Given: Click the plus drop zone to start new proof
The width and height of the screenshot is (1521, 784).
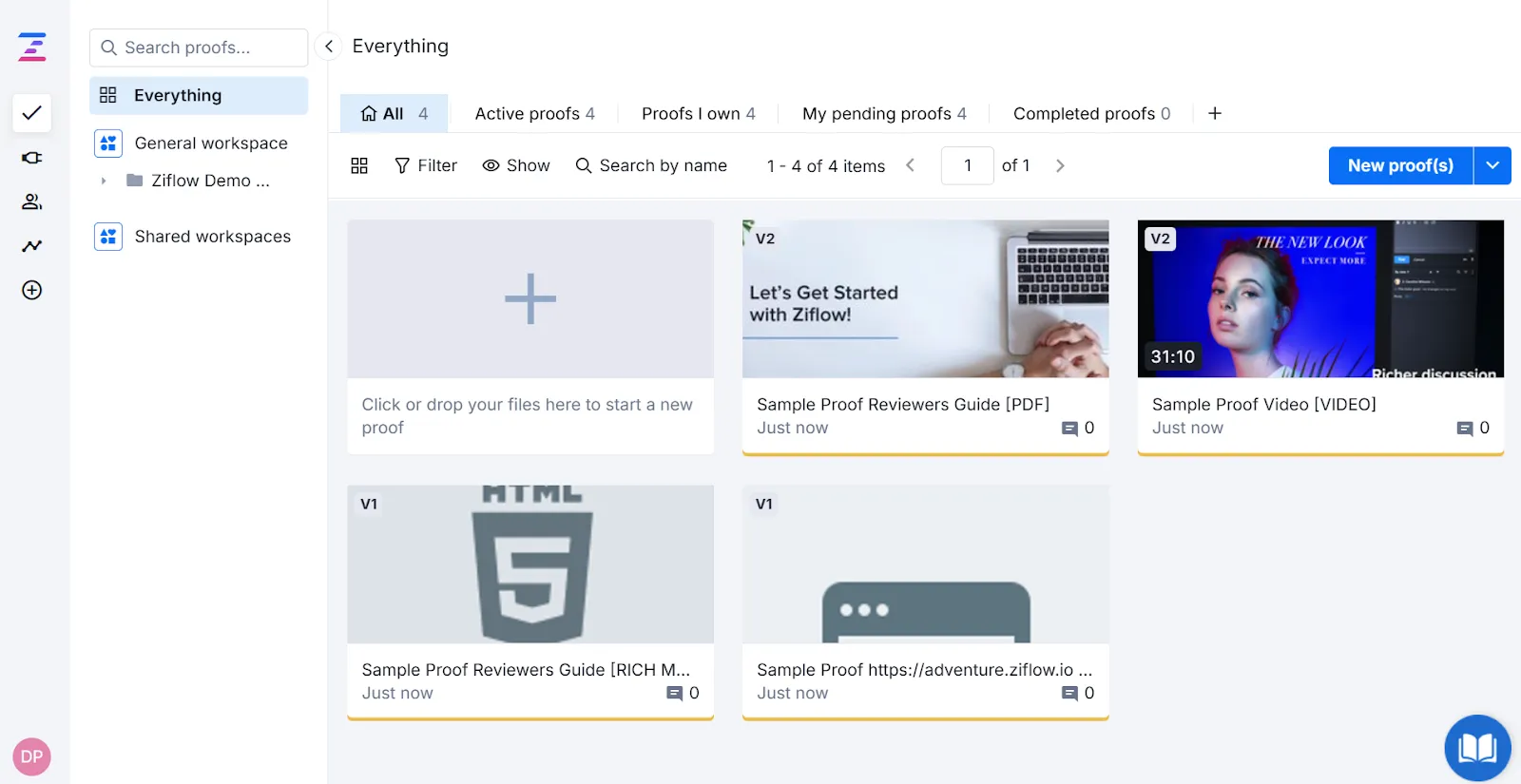Looking at the screenshot, I should click(x=530, y=299).
